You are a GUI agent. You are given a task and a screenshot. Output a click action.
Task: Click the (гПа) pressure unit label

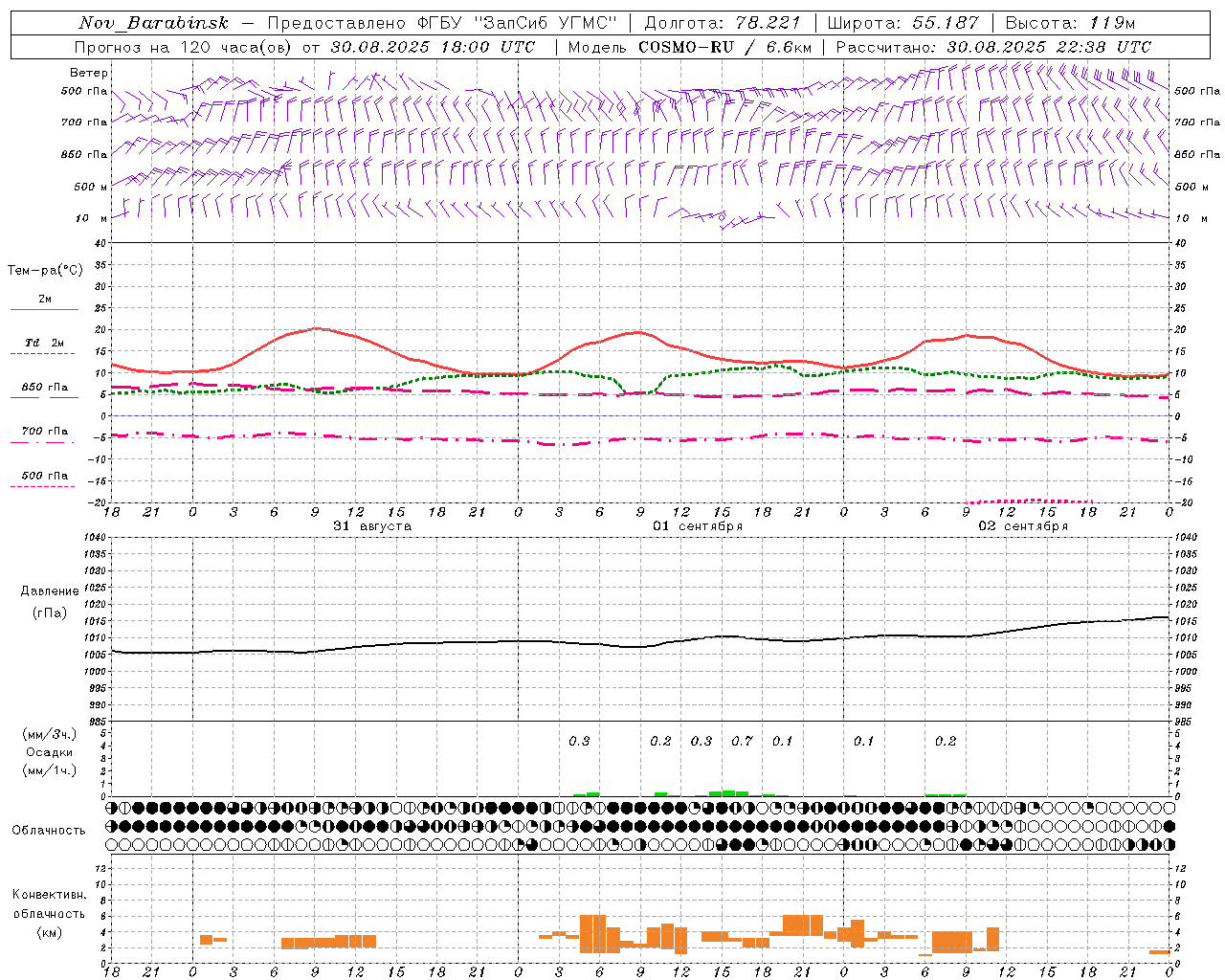(x=50, y=612)
